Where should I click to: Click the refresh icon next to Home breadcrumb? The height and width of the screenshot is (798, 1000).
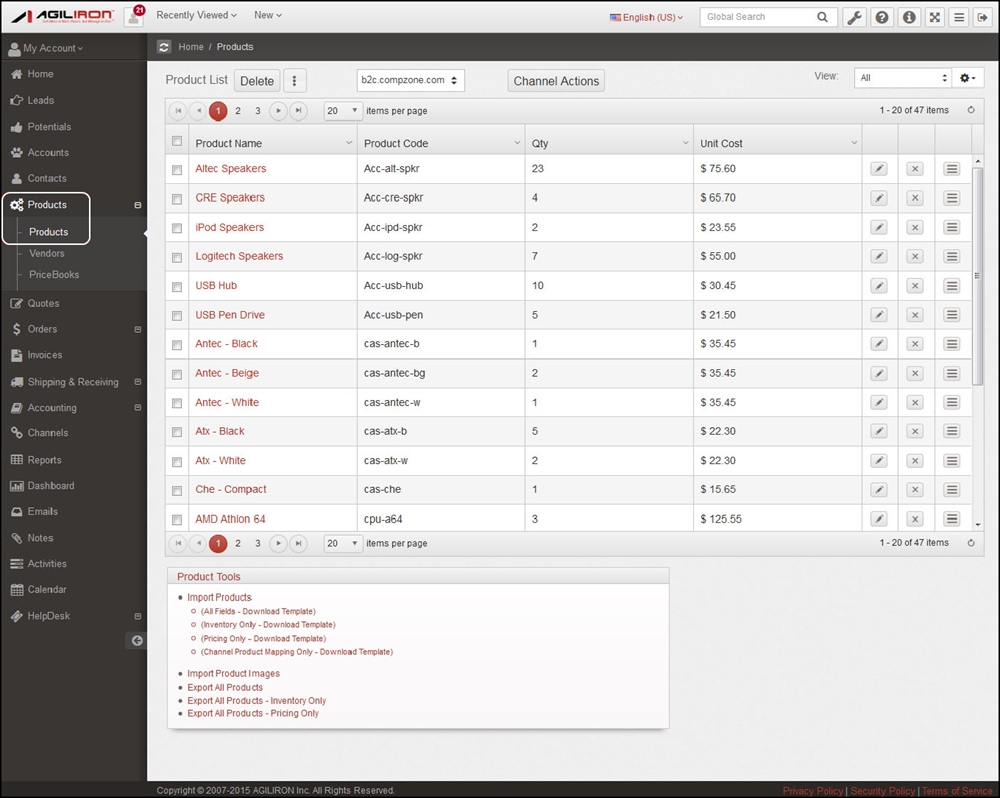[x=163, y=46]
